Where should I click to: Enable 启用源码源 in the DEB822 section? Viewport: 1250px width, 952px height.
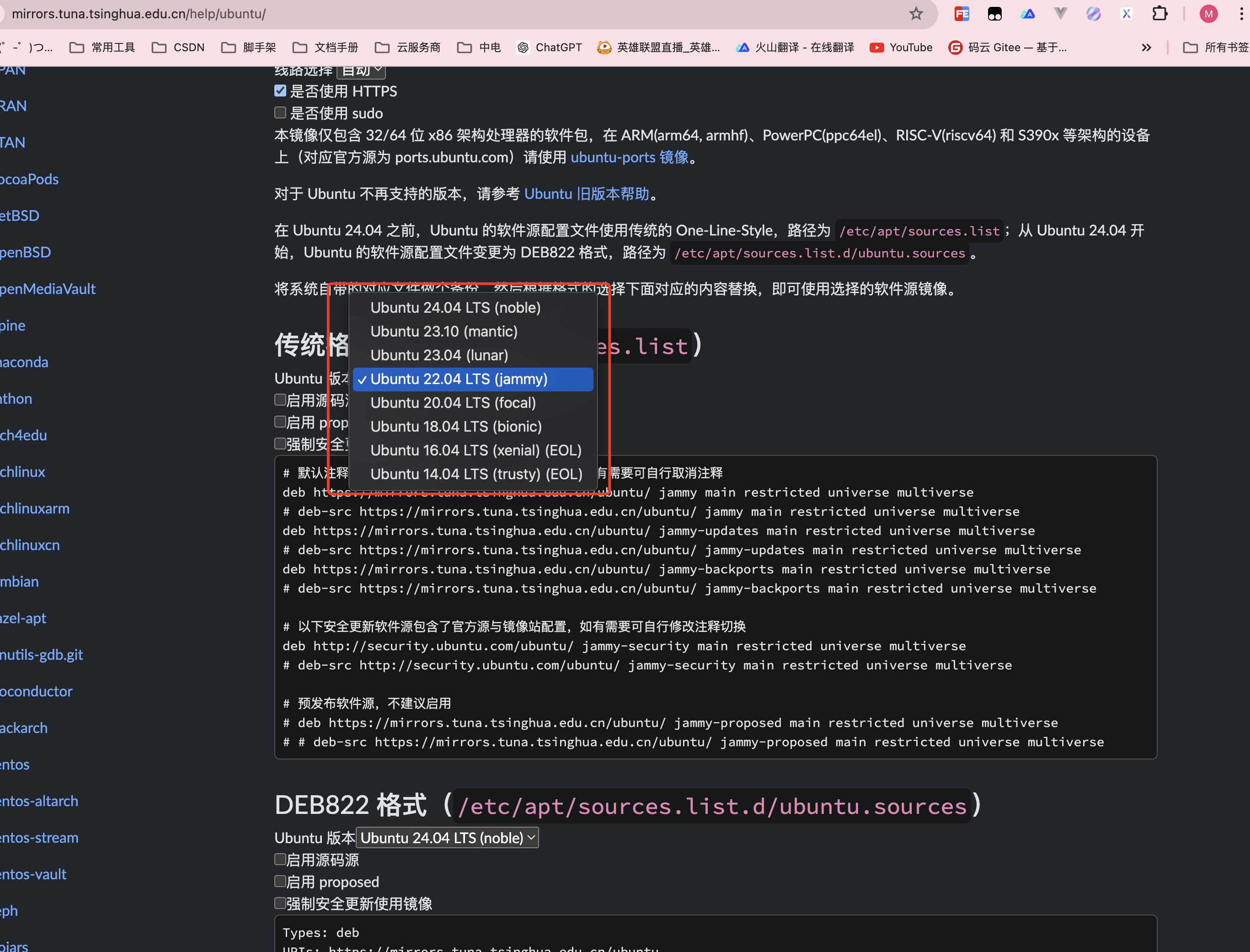coord(280,860)
